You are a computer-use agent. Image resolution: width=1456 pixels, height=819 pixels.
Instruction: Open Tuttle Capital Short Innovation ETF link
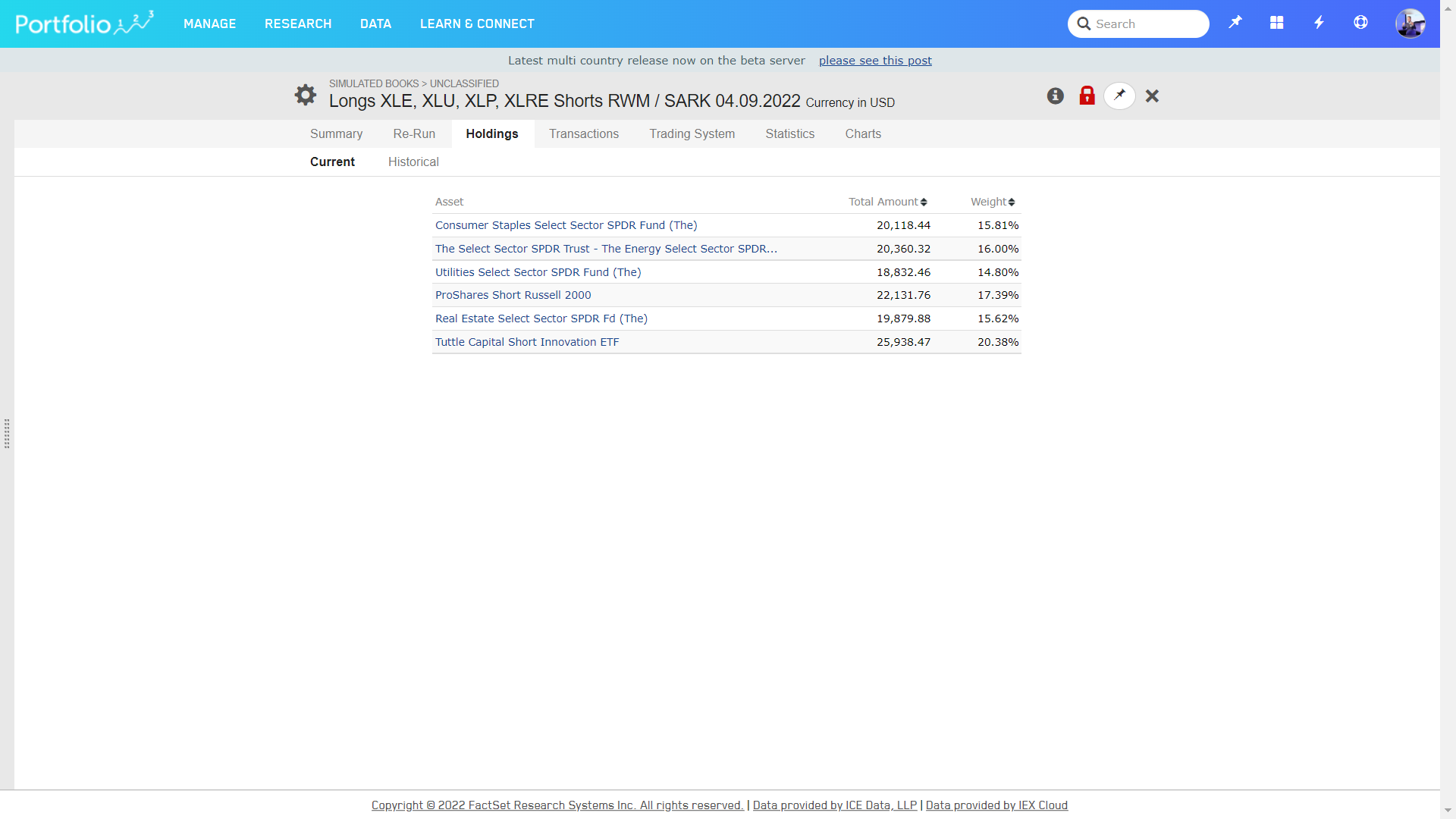click(x=527, y=342)
